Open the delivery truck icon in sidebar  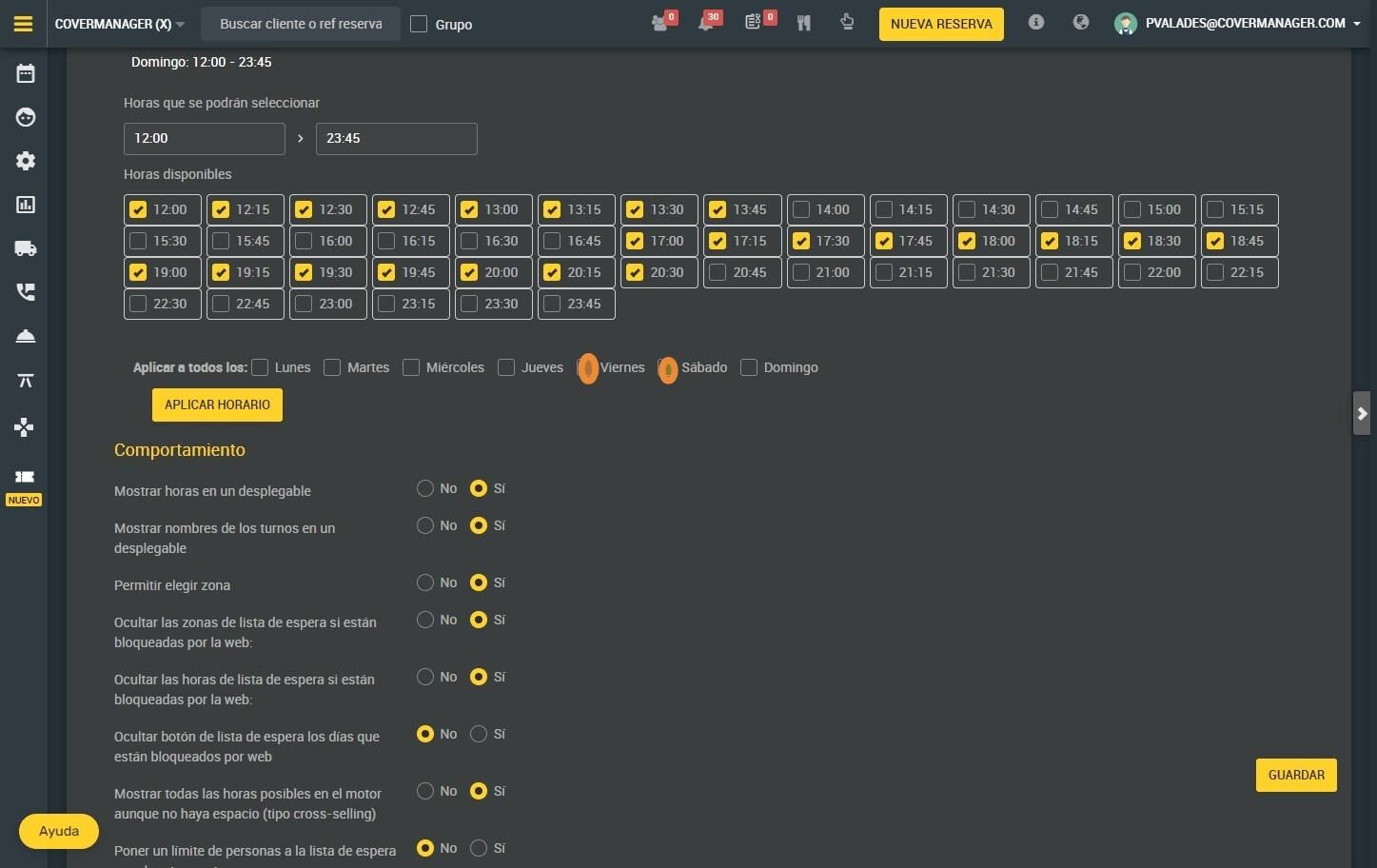(x=26, y=248)
